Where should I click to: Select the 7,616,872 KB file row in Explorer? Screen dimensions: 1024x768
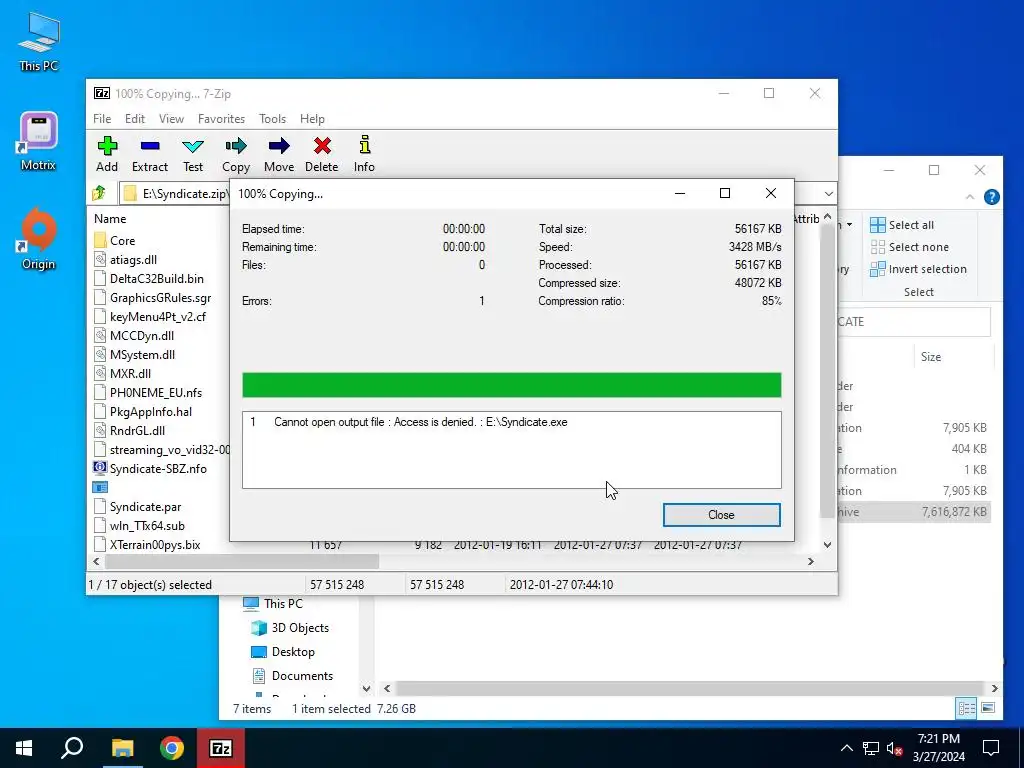914,511
